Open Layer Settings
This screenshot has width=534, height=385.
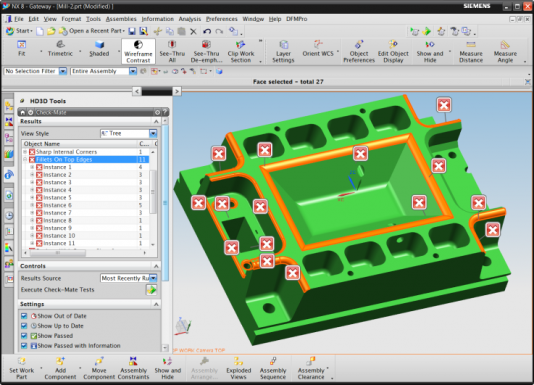point(283,51)
